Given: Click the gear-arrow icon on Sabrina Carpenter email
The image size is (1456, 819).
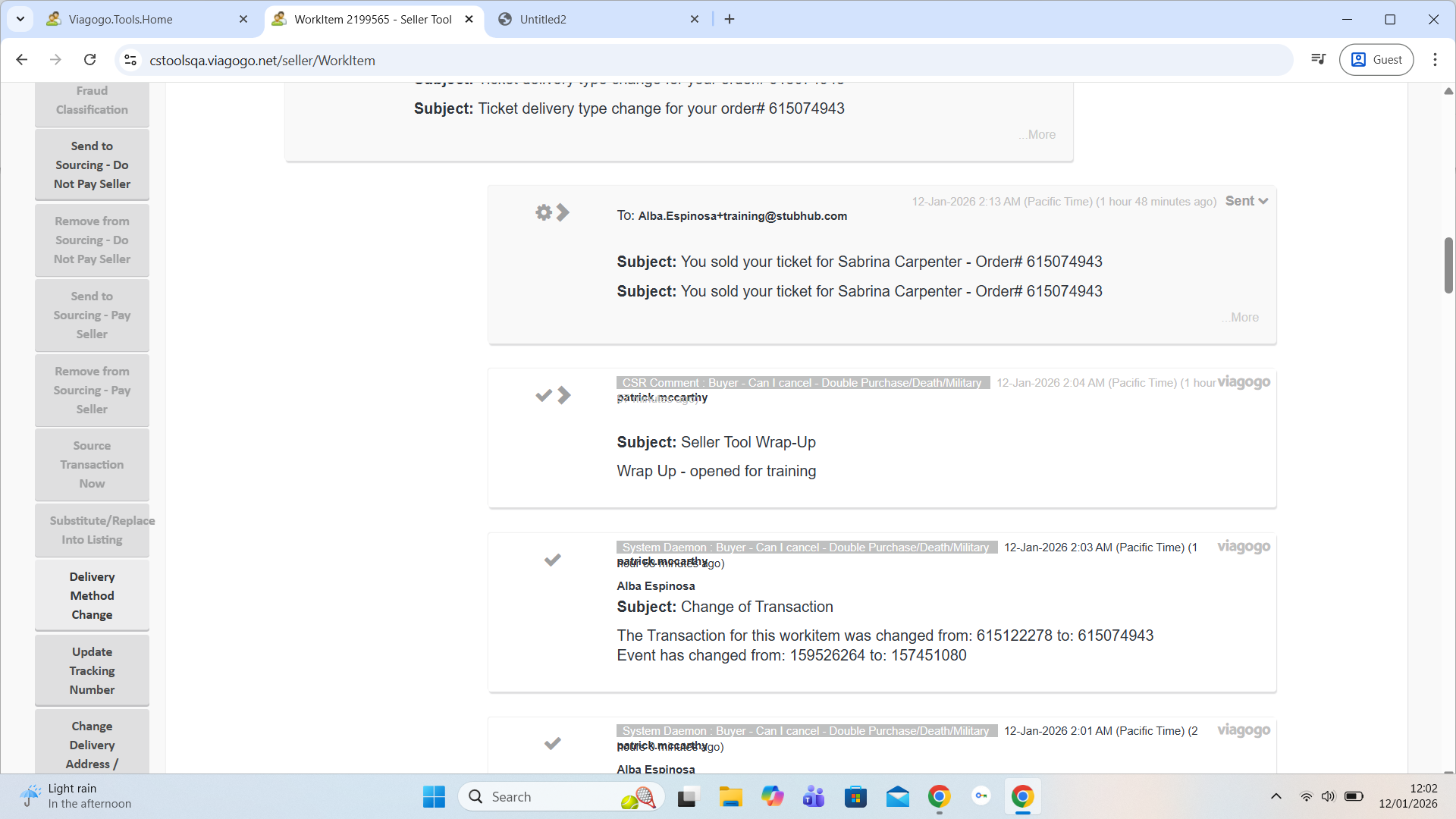Looking at the screenshot, I should 552,212.
